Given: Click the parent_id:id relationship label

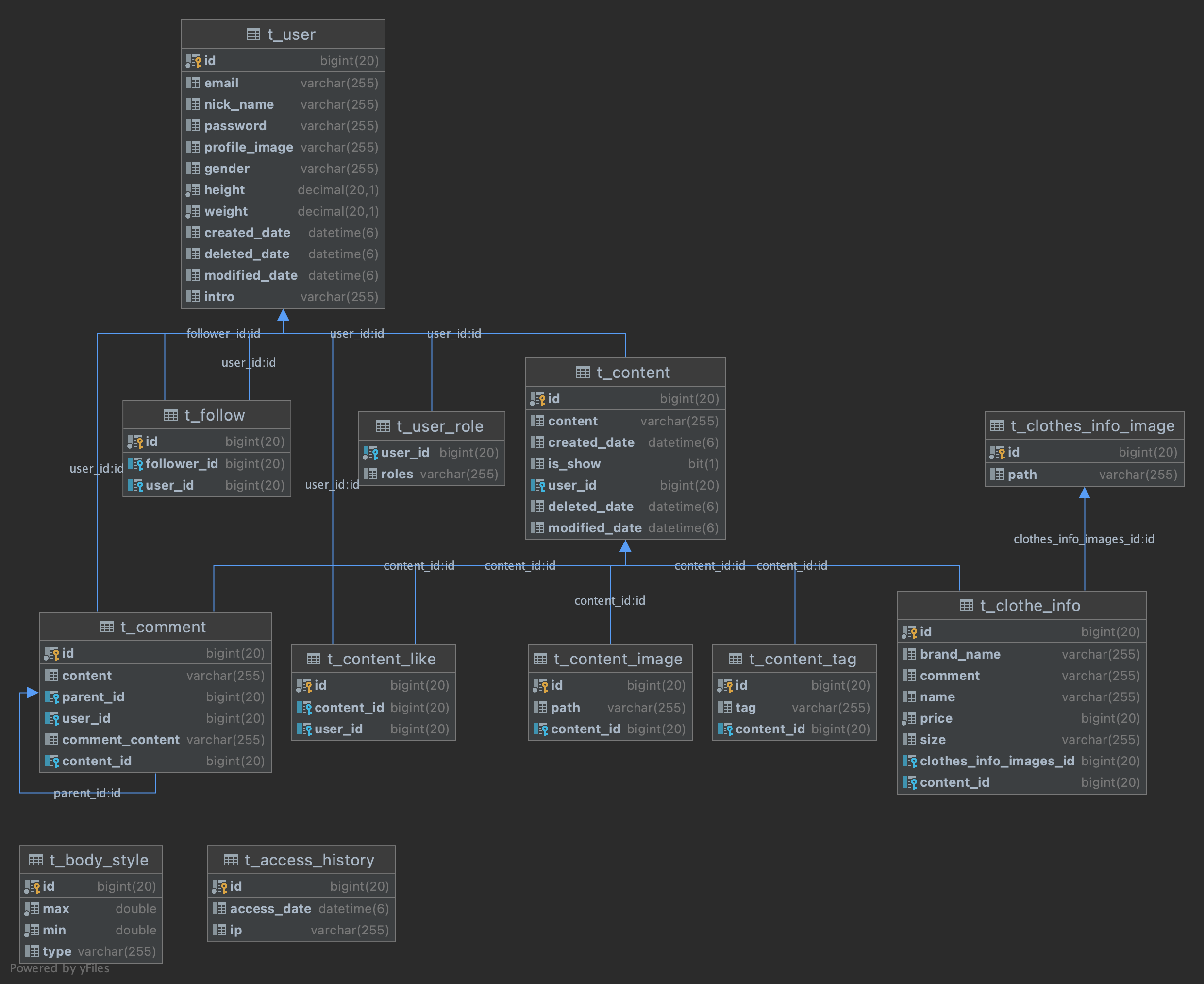Looking at the screenshot, I should pos(87,793).
